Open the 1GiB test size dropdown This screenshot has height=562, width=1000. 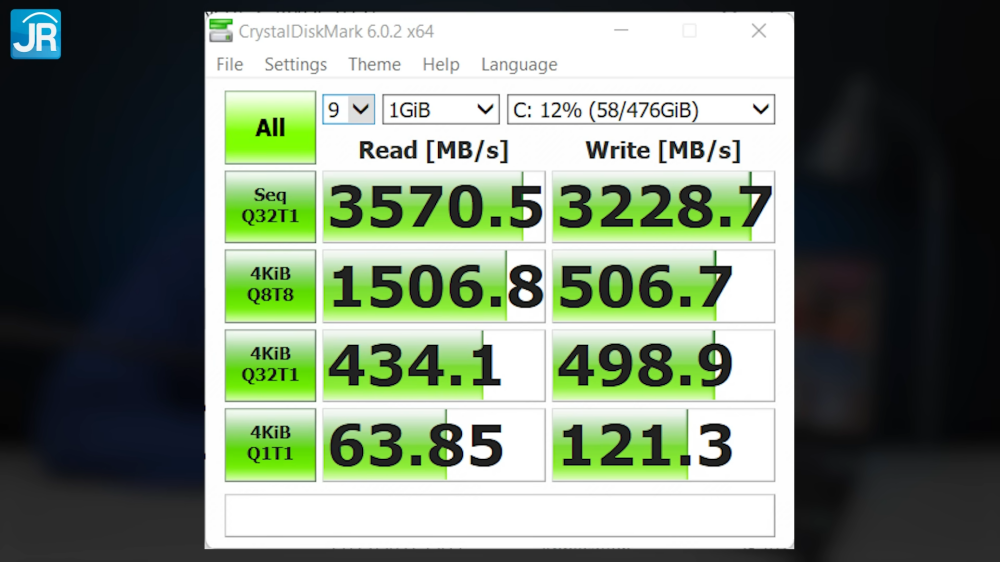point(440,110)
